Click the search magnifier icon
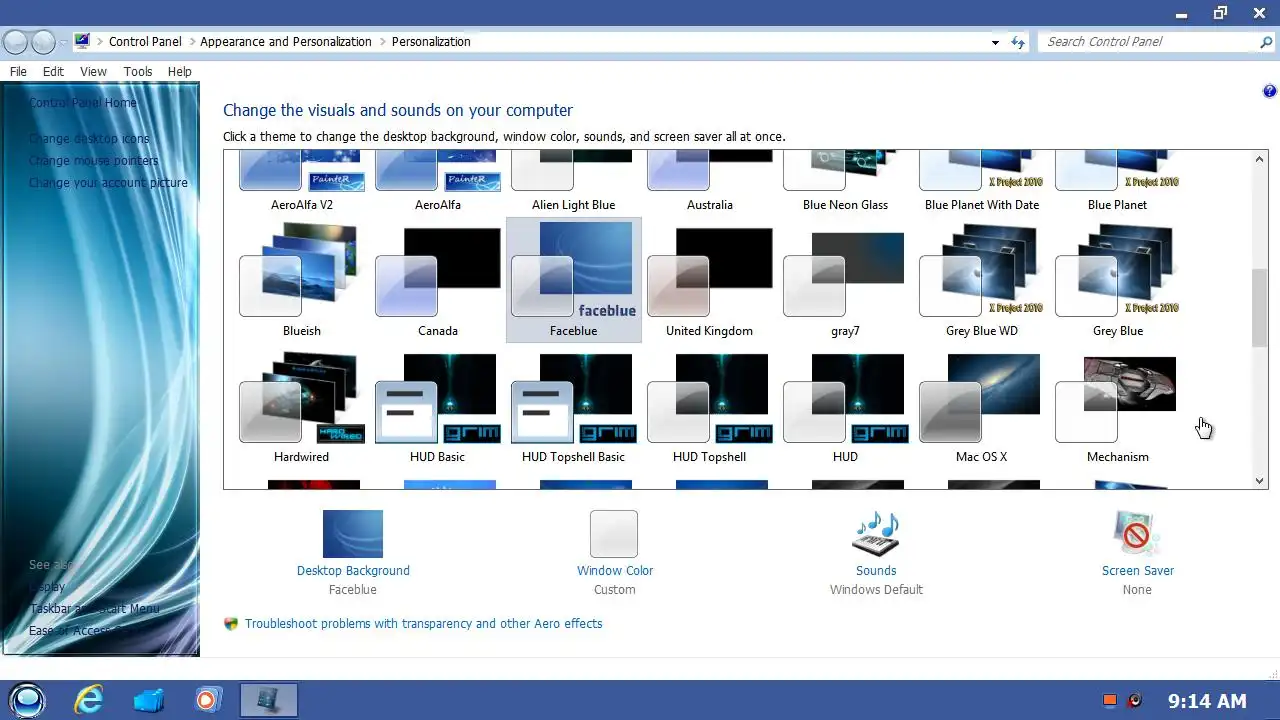Screen dimensions: 1280x720 [x=1267, y=42]
